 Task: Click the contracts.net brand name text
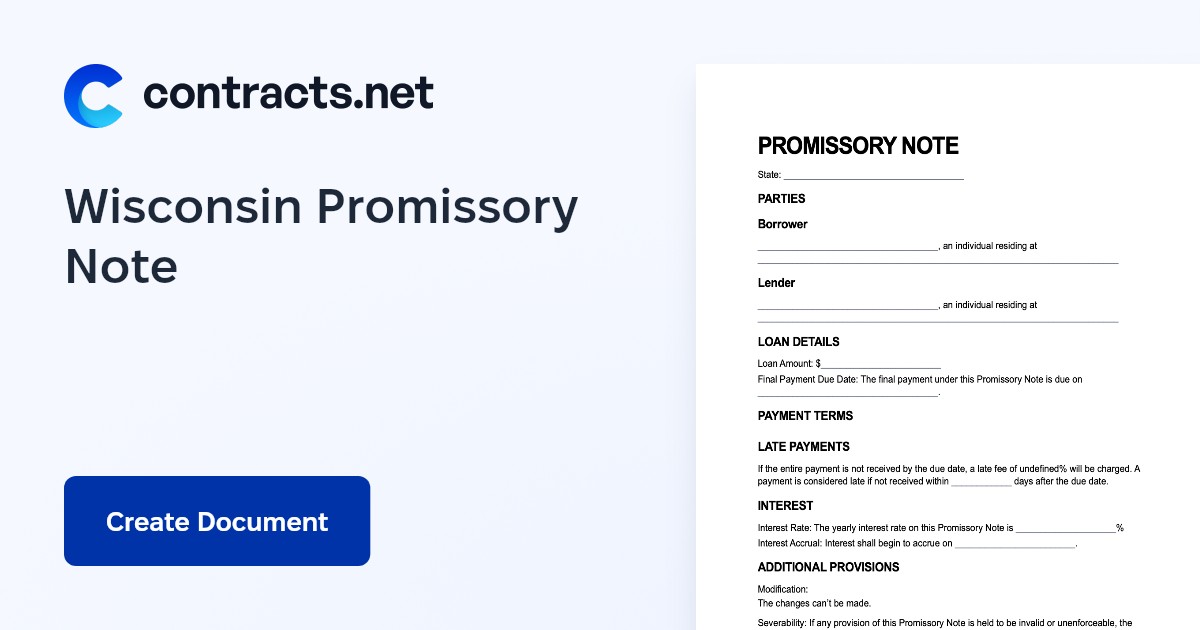(x=289, y=93)
